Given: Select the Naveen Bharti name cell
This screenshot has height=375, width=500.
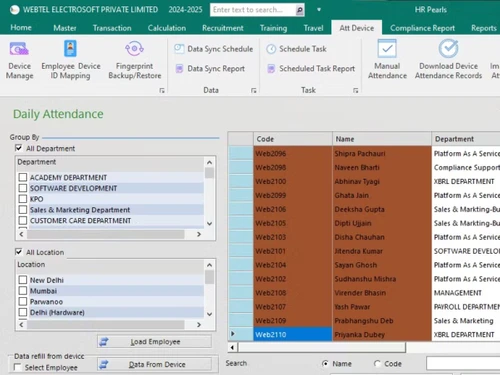Looking at the screenshot, I should (x=382, y=167).
